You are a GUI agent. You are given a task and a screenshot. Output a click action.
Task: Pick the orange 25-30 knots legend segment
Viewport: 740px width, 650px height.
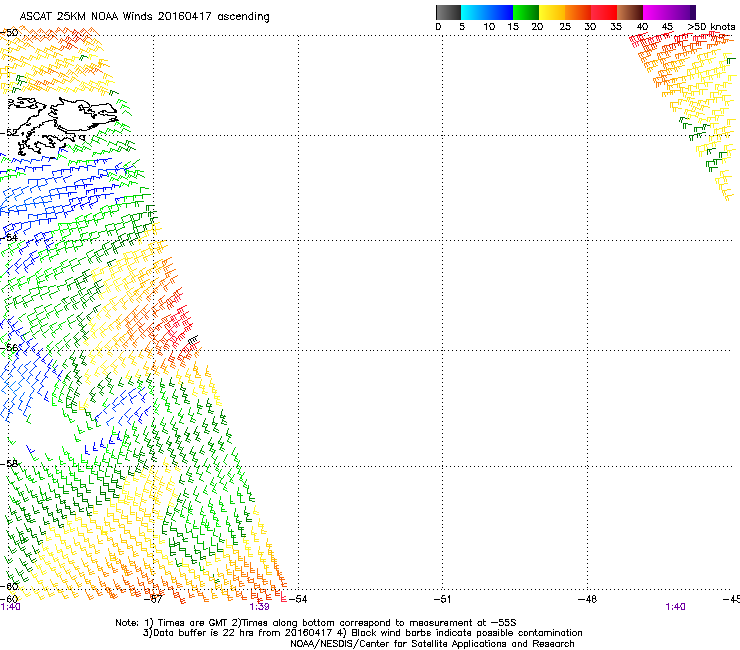click(x=578, y=12)
